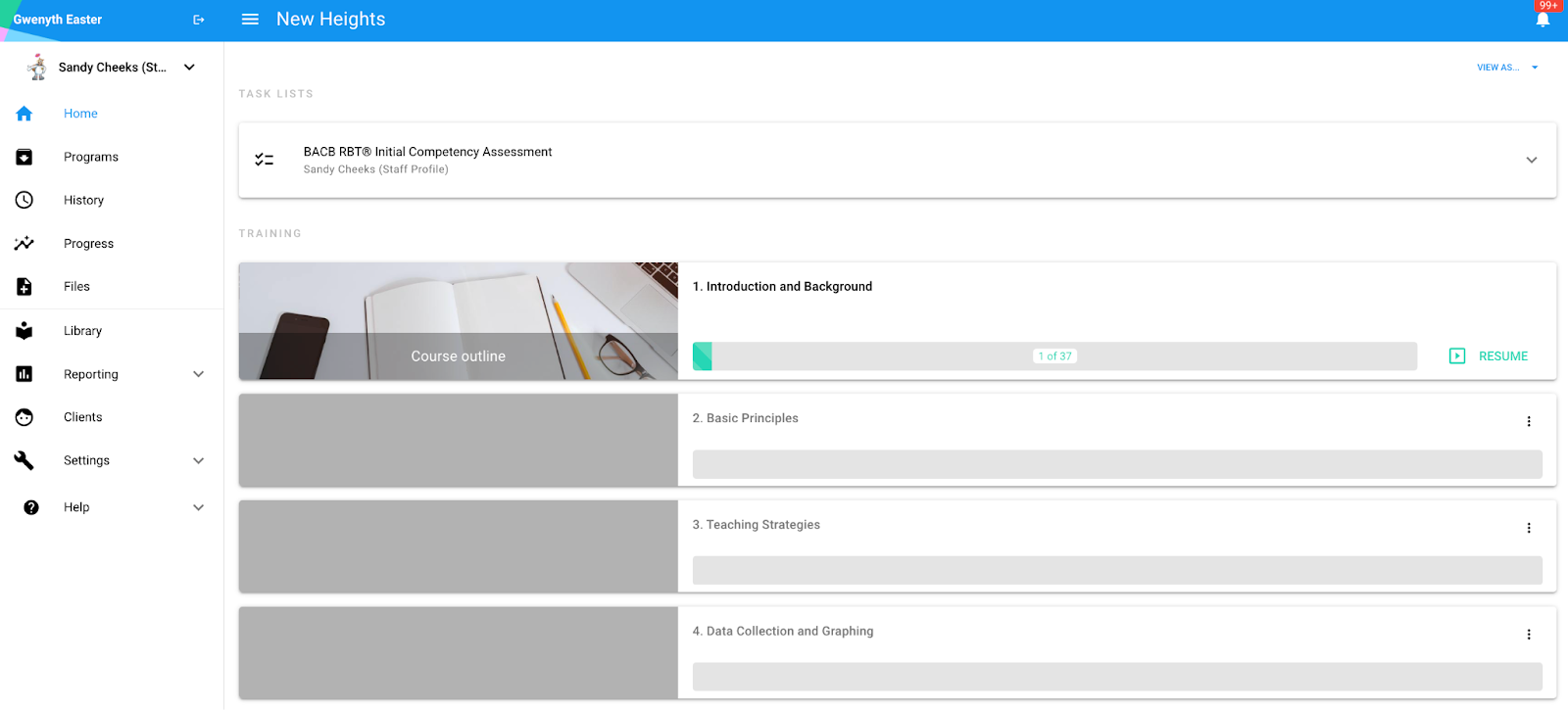Viewport: 1568px width, 710px height.
Task: Open the three-dot menu for Basic Principles
Action: tap(1528, 421)
